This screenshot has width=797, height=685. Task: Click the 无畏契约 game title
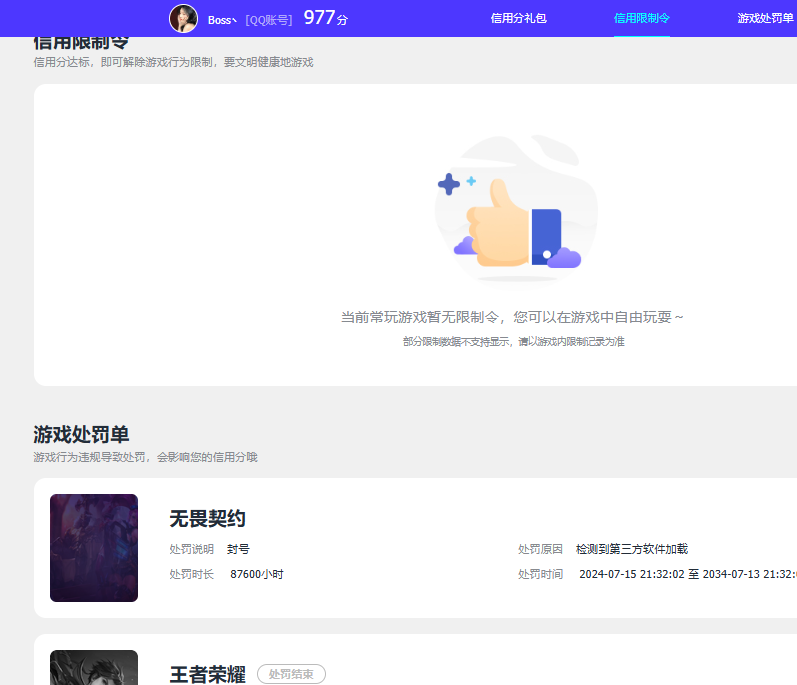tap(207, 519)
